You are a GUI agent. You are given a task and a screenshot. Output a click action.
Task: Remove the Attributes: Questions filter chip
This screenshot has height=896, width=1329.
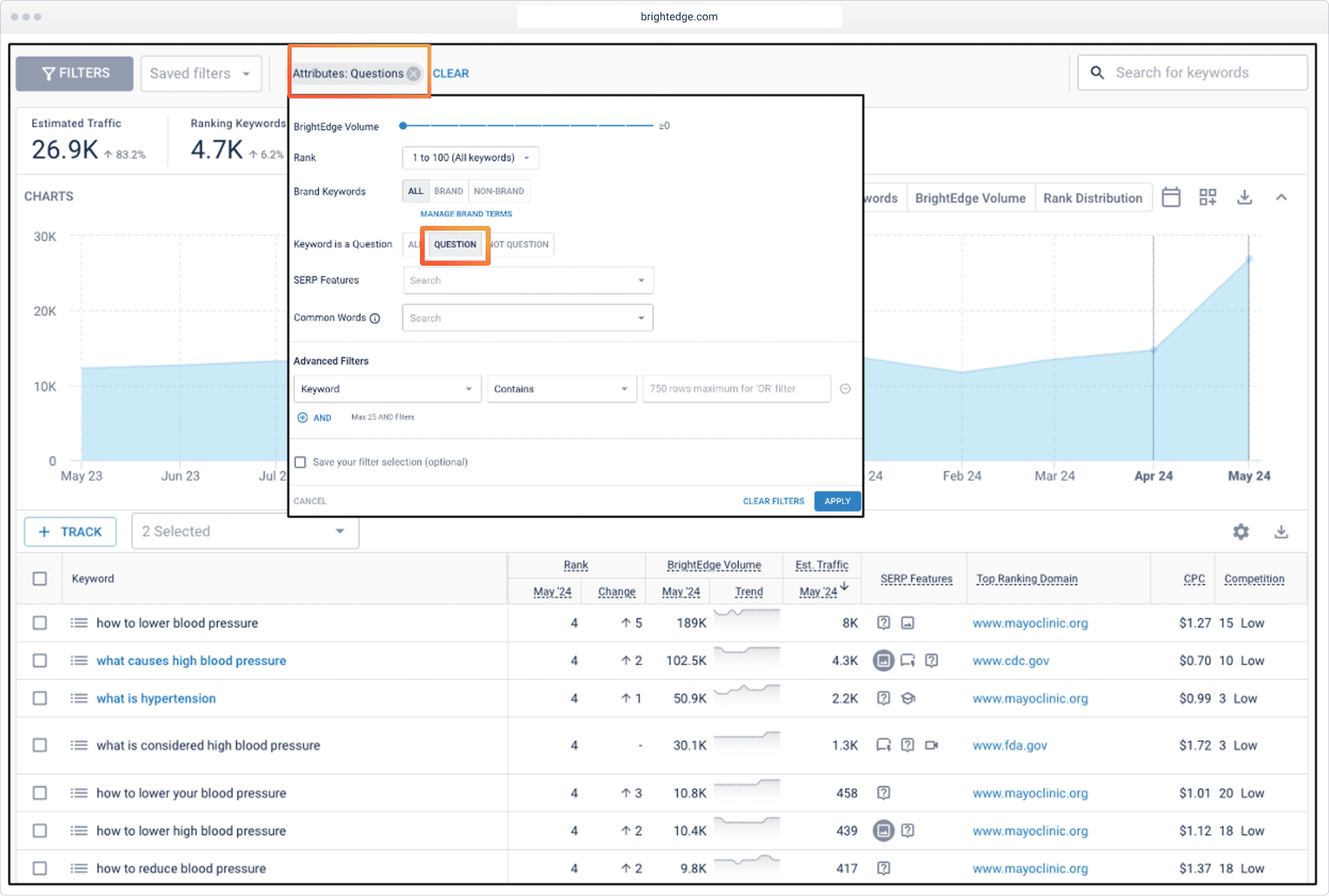413,74
